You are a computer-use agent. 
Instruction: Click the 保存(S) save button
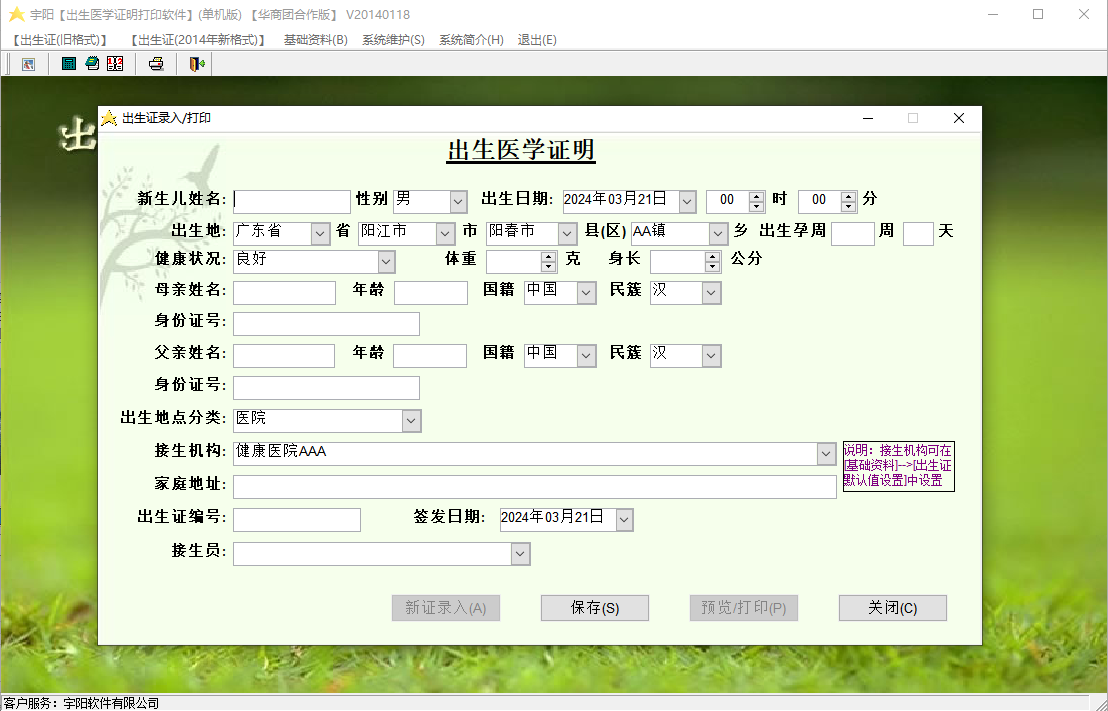[595, 608]
